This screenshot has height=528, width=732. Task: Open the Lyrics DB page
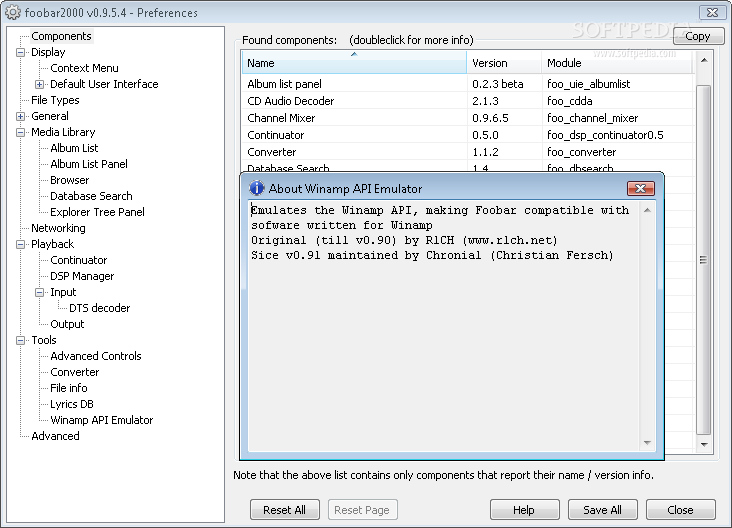point(72,404)
